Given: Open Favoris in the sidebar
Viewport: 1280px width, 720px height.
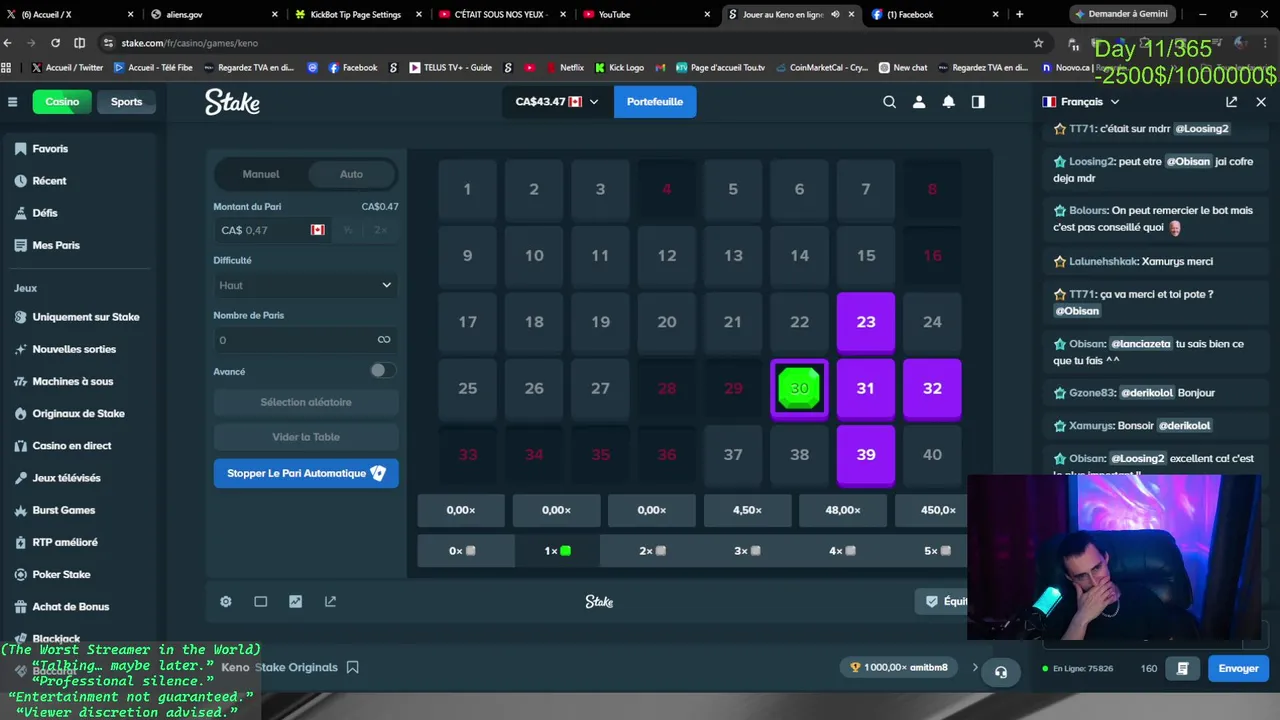Looking at the screenshot, I should (x=50, y=149).
